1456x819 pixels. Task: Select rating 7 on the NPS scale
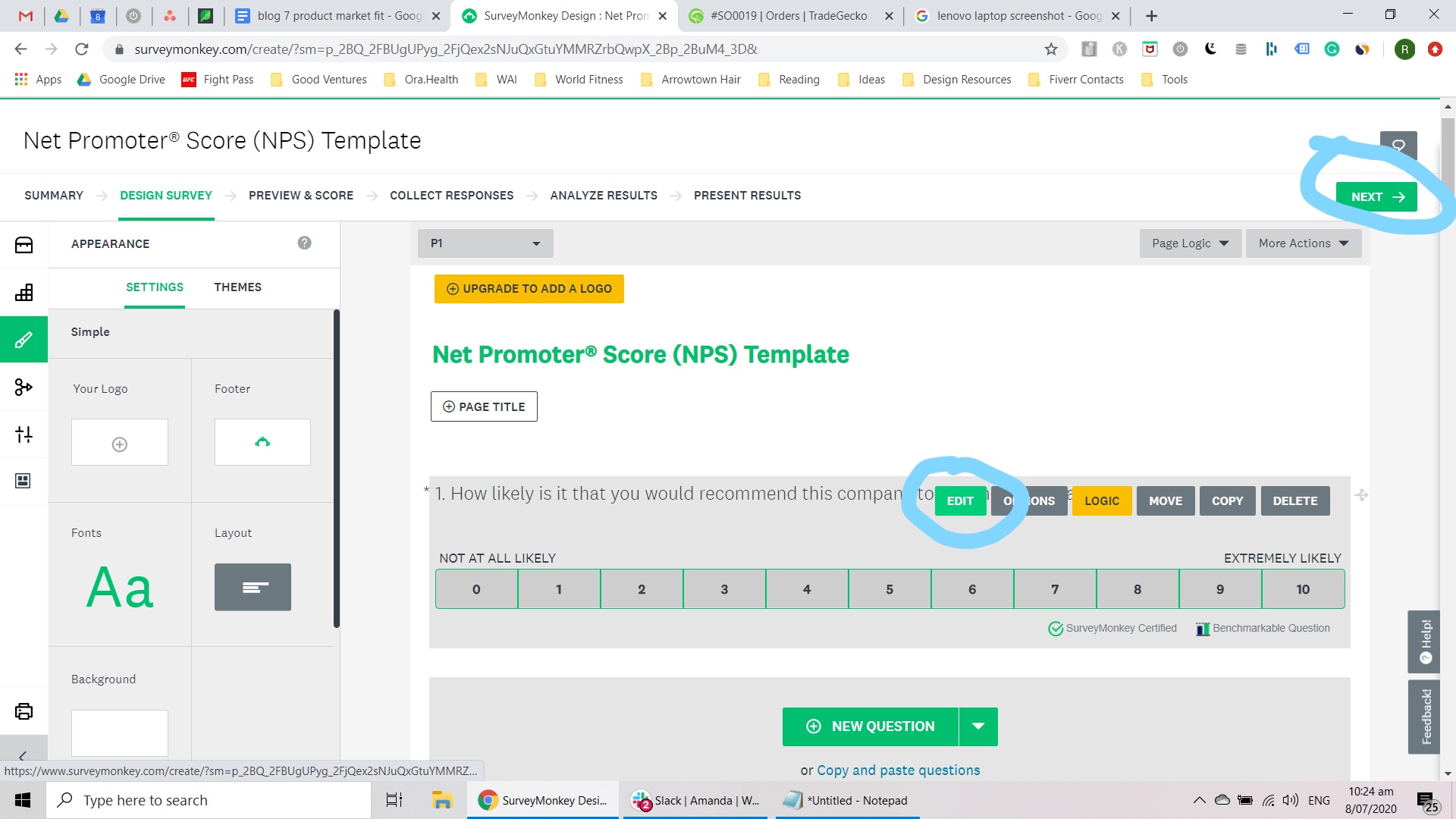(1054, 589)
